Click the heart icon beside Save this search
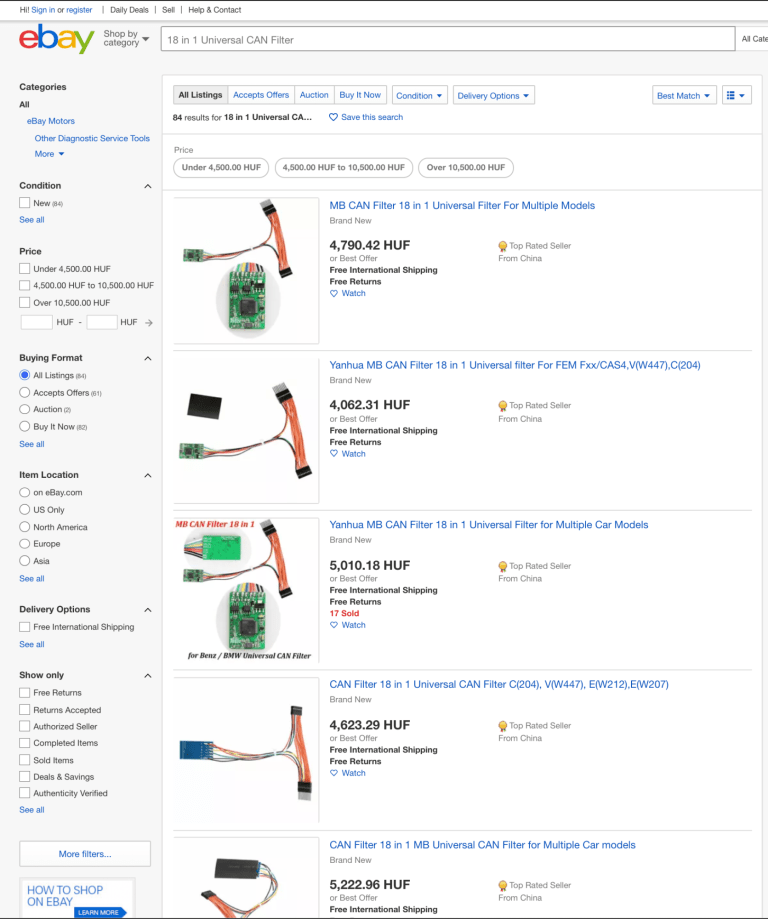The width and height of the screenshot is (768, 919). pyautogui.click(x=334, y=117)
